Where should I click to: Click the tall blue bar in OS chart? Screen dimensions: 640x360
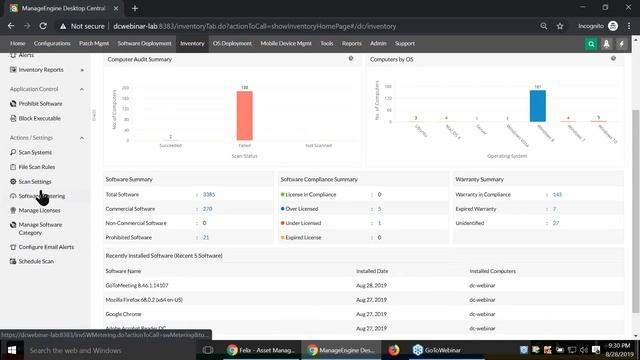click(x=538, y=106)
